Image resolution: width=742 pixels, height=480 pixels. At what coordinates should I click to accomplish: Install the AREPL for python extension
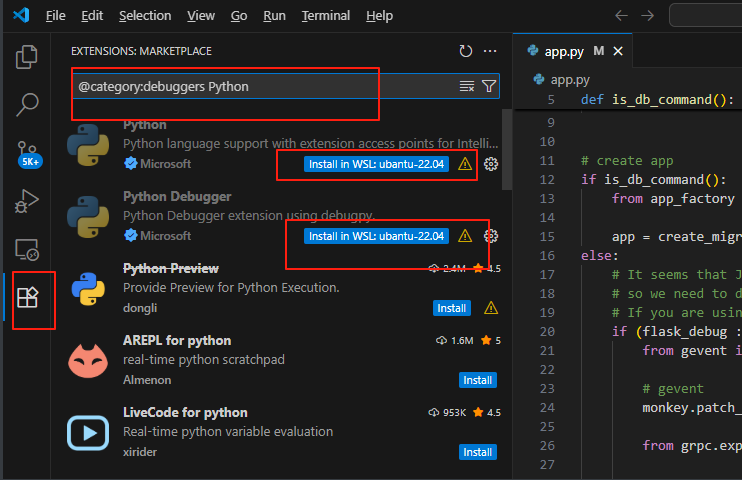[477, 380]
